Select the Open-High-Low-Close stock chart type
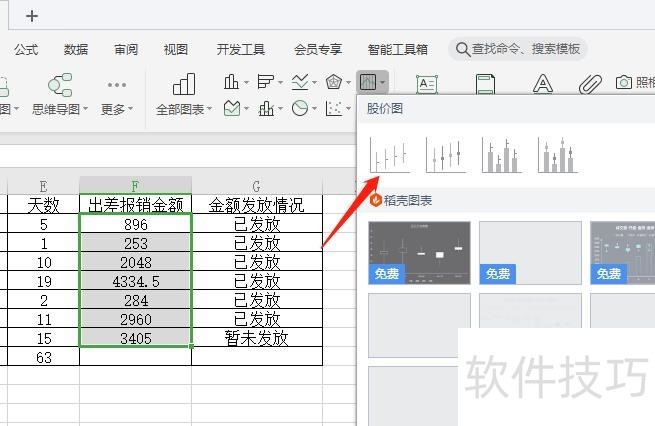Image resolution: width=655 pixels, height=426 pixels. (x=446, y=155)
